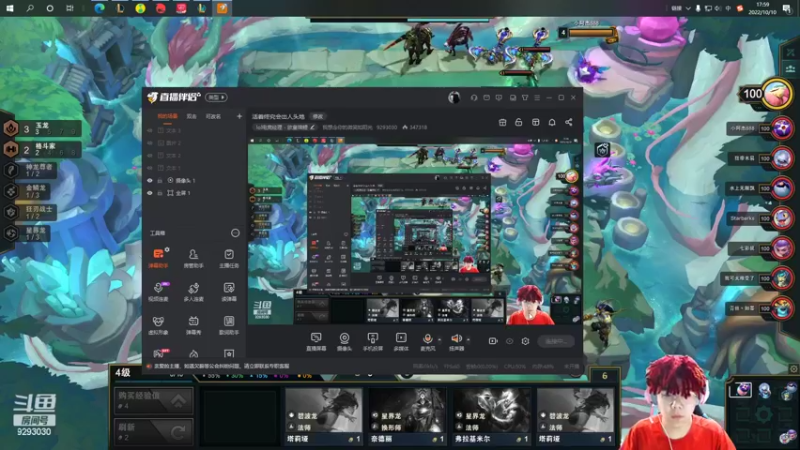Select the third scene tab
The width and height of the screenshot is (800, 450).
[213, 116]
